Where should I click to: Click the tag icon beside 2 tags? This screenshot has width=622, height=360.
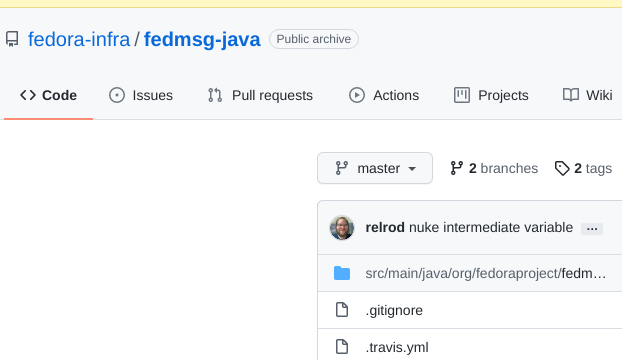(562, 168)
